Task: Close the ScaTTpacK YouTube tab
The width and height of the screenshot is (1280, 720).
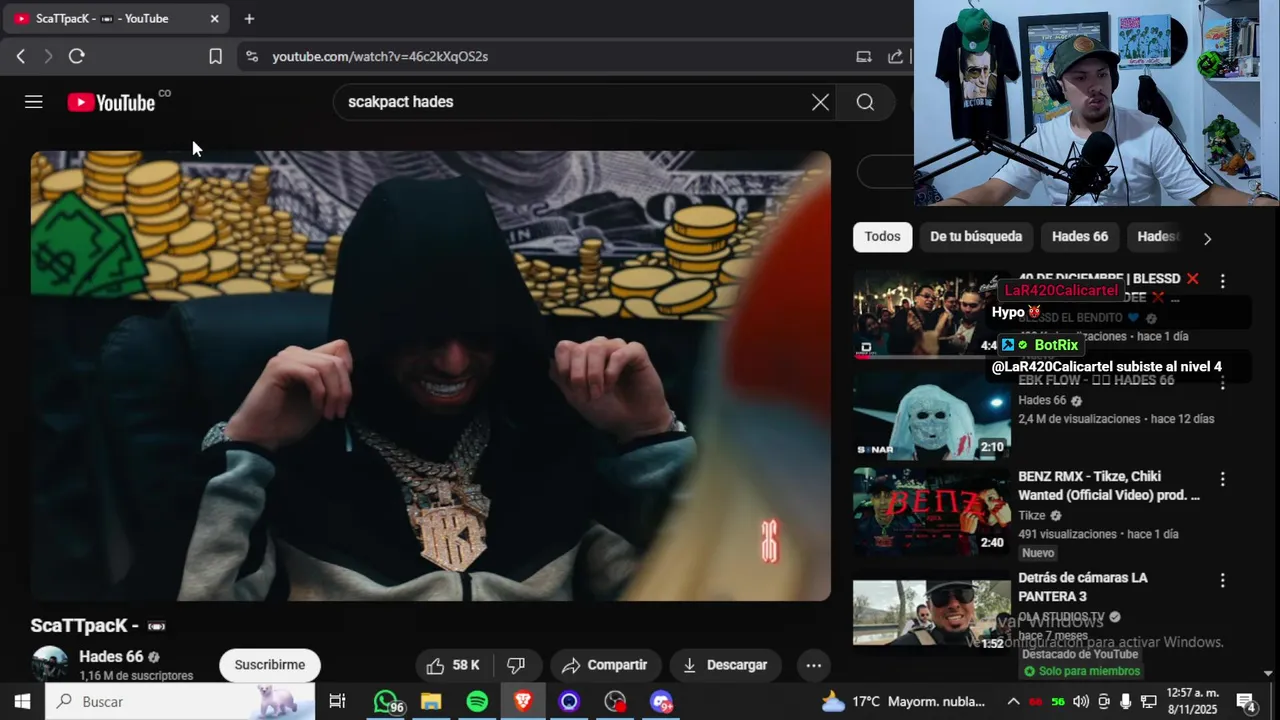Action: tap(214, 18)
